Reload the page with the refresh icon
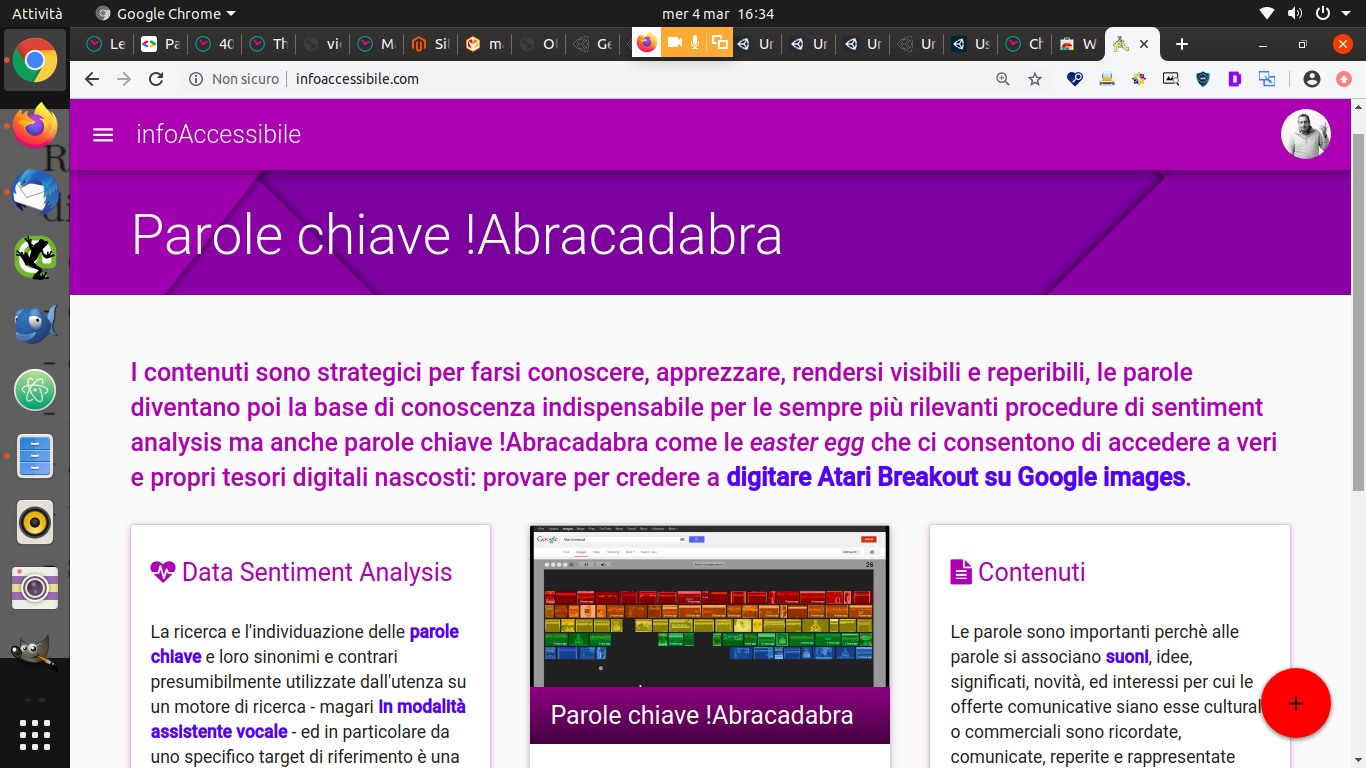This screenshot has height=768, width=1366. coord(156,79)
